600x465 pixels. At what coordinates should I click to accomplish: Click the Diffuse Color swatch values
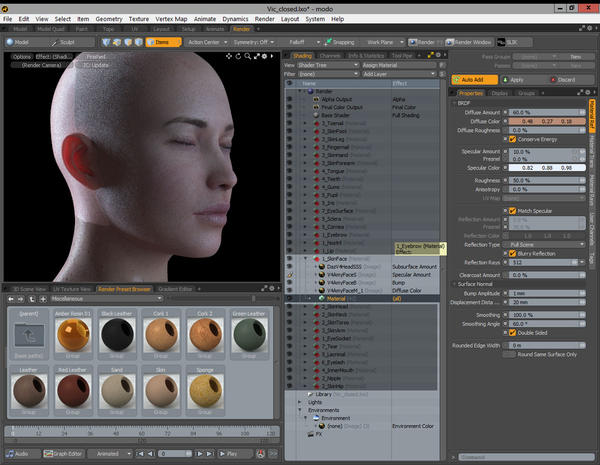tap(545, 120)
